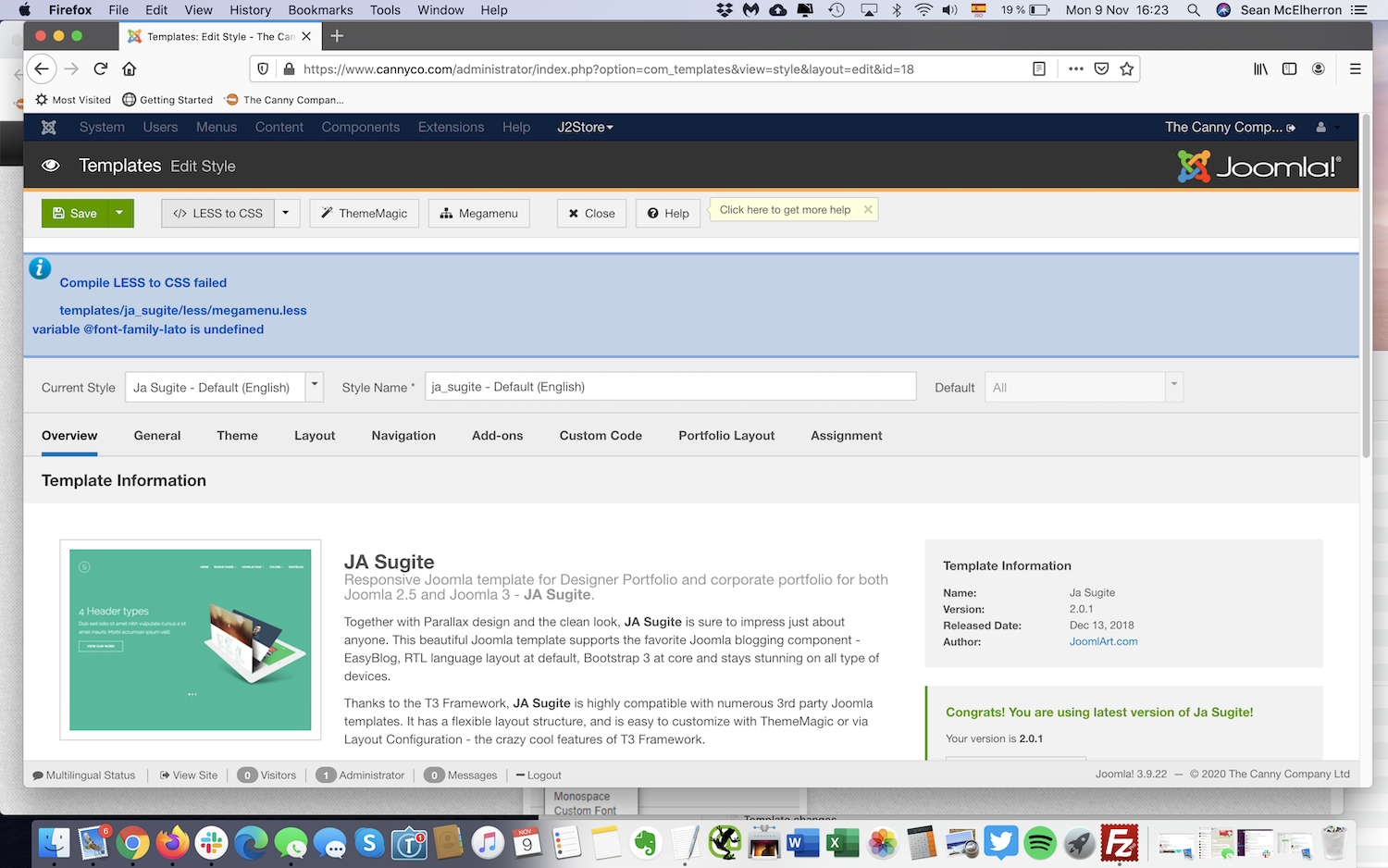1388x868 pixels.
Task: Open the Firefox hamburger menu
Action: click(x=1355, y=68)
